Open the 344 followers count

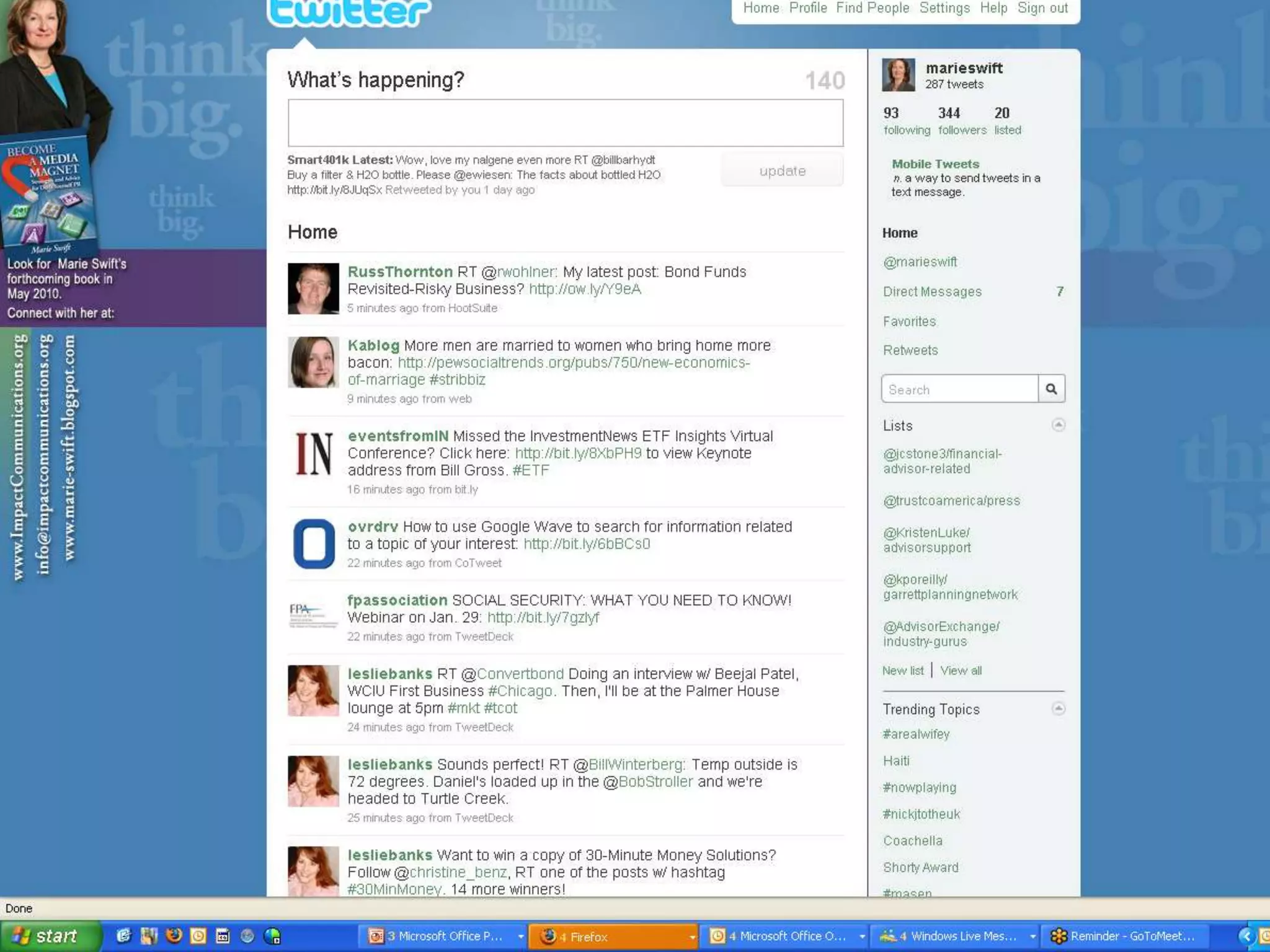click(x=962, y=121)
